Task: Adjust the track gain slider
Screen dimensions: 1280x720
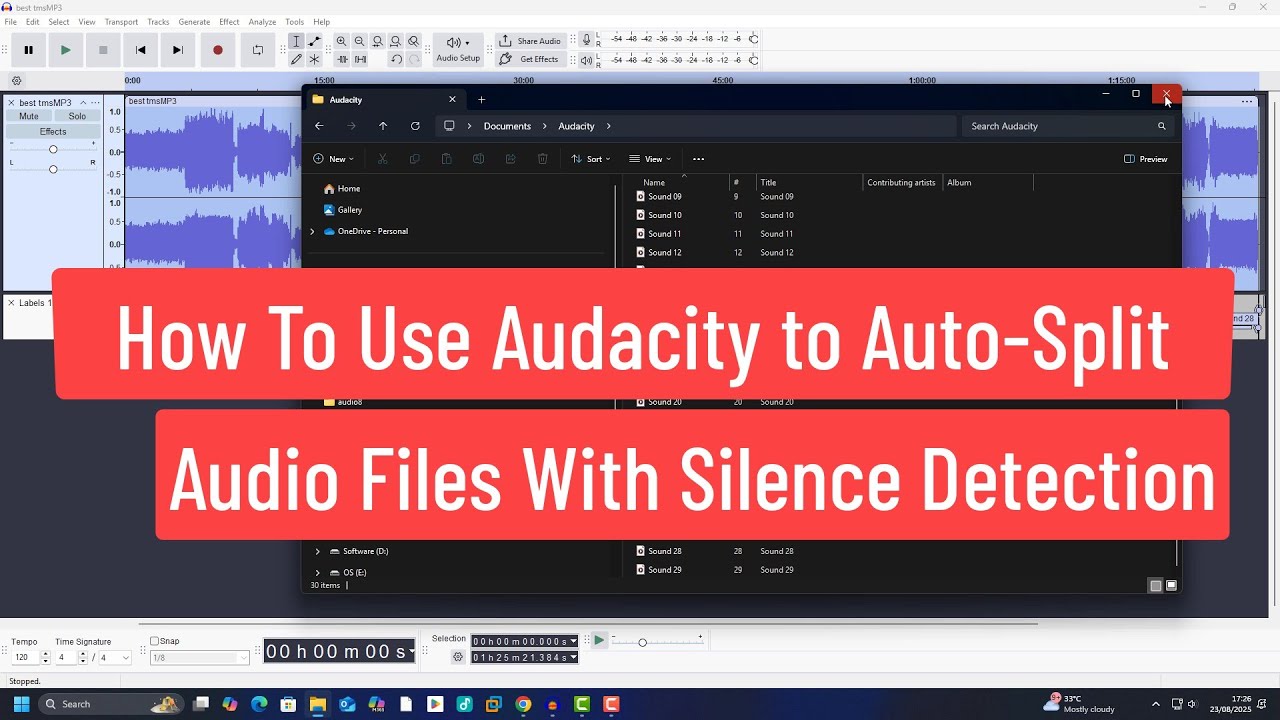Action: coord(53,149)
